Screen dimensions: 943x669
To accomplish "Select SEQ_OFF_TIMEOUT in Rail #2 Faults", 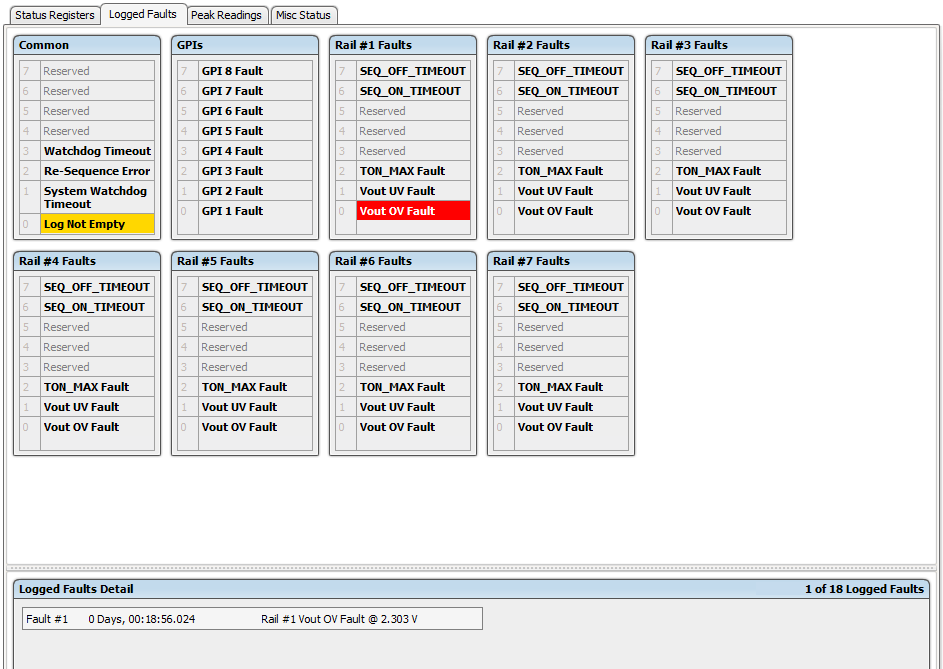I will (x=570, y=70).
